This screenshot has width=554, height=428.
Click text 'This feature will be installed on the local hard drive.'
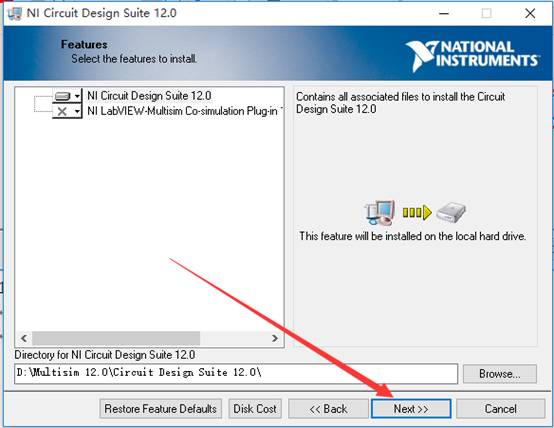coord(412,236)
